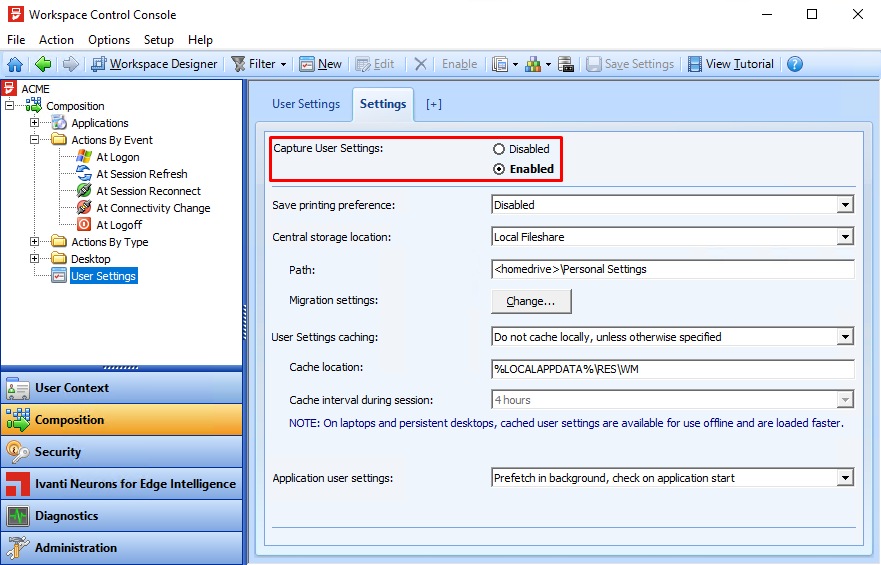This screenshot has height=565, width=881.
Task: Click the Cache location field
Action: tap(673, 370)
